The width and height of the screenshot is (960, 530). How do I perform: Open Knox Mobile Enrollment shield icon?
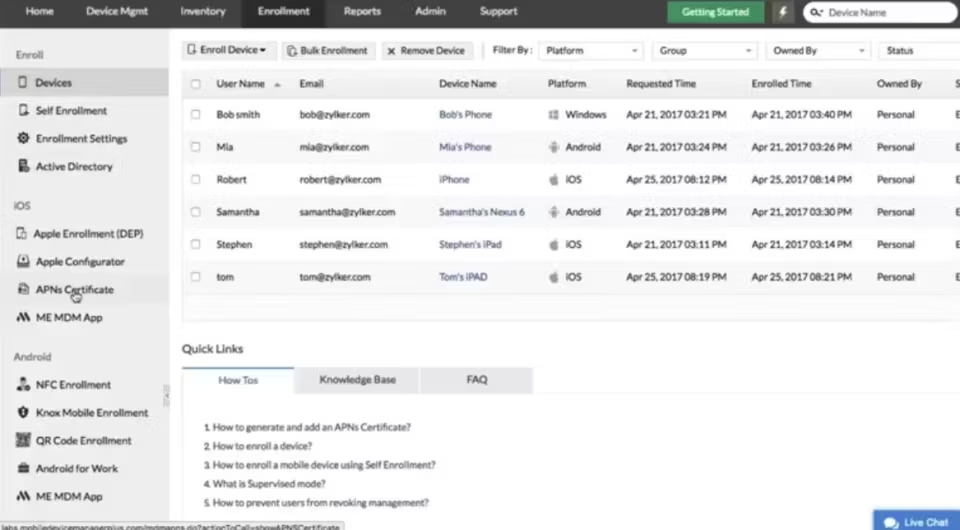24,413
